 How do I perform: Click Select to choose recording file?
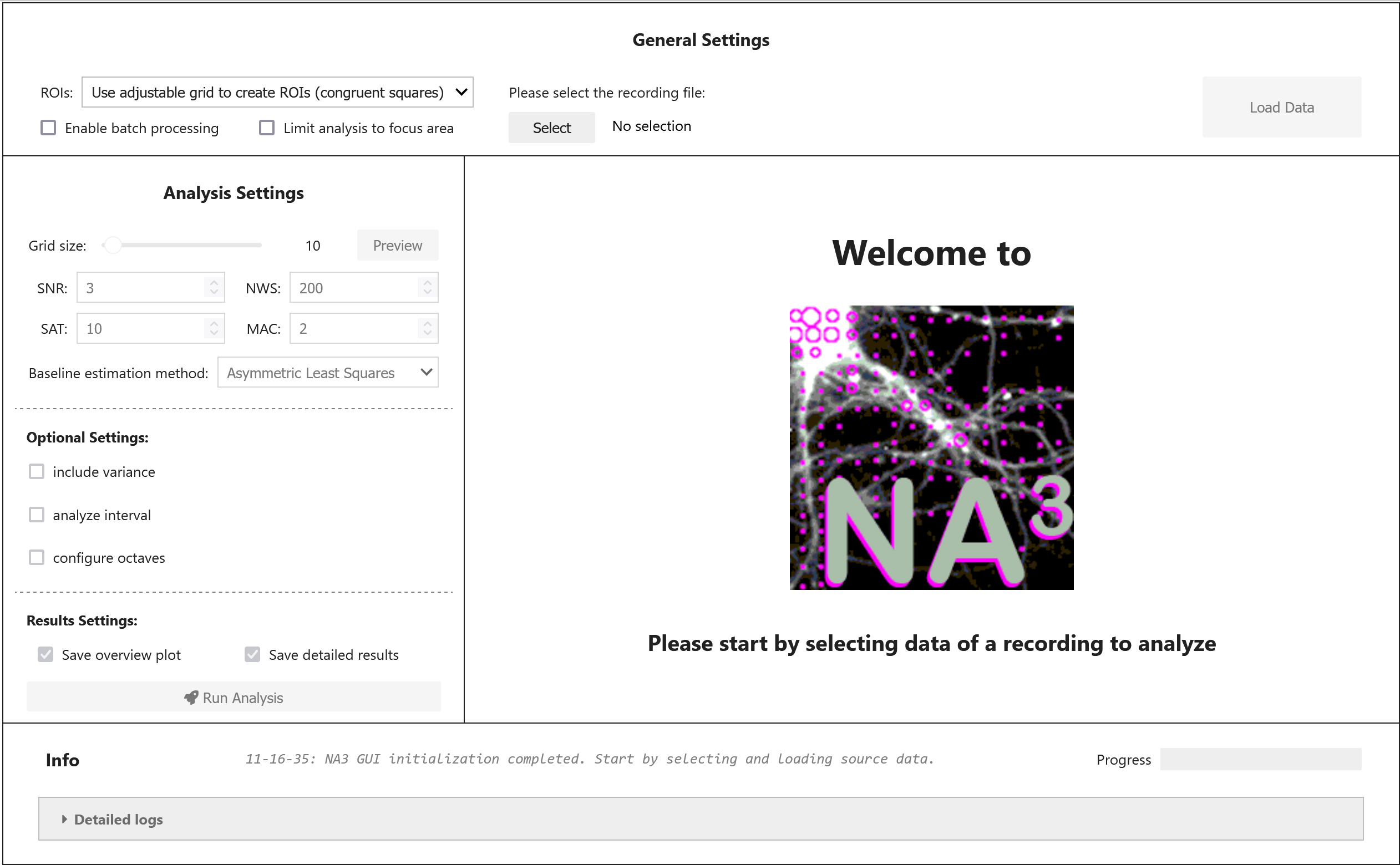point(551,128)
